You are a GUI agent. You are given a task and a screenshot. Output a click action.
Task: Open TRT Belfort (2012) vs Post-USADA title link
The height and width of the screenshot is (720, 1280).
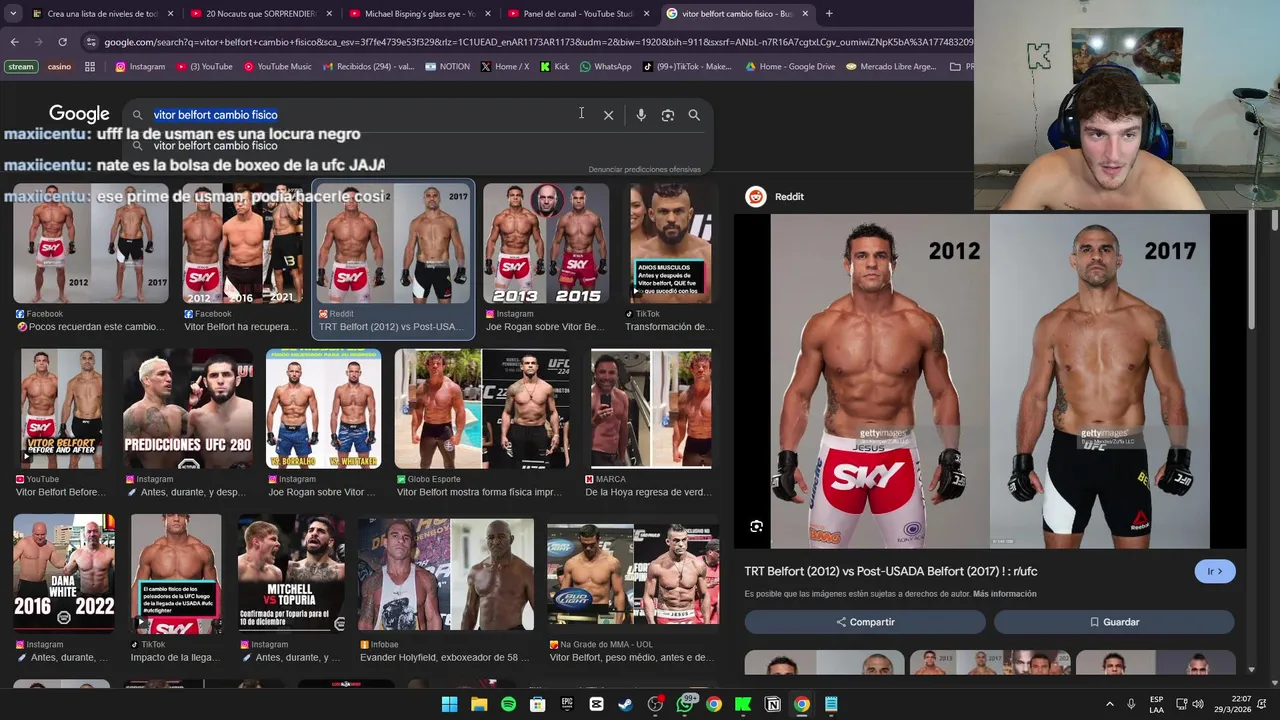(x=890, y=572)
